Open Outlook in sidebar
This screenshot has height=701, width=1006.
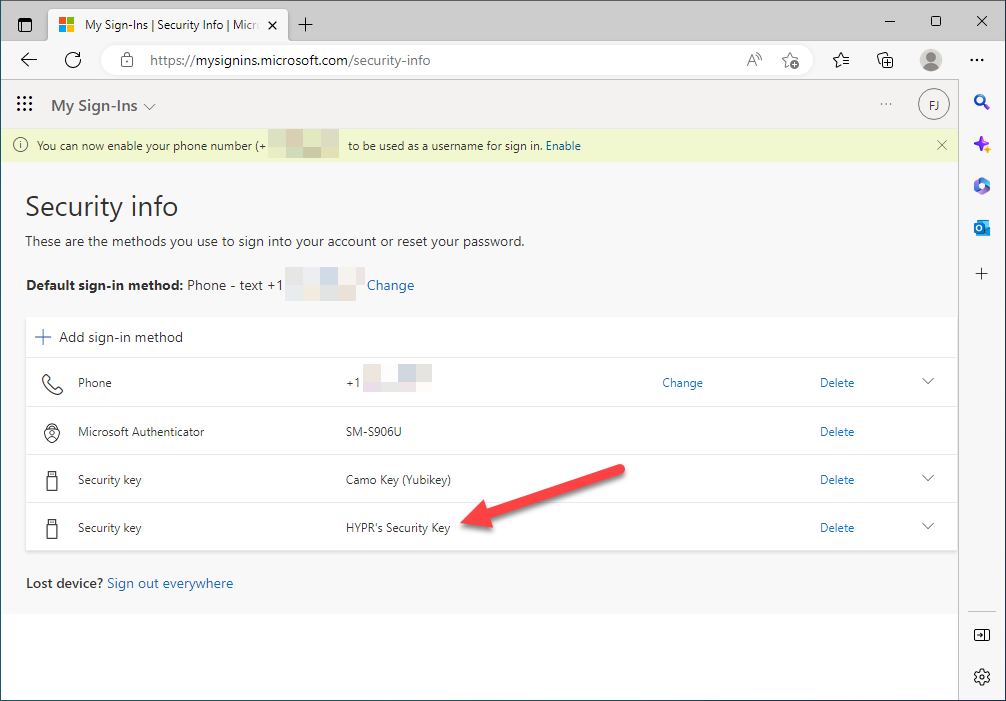[982, 228]
